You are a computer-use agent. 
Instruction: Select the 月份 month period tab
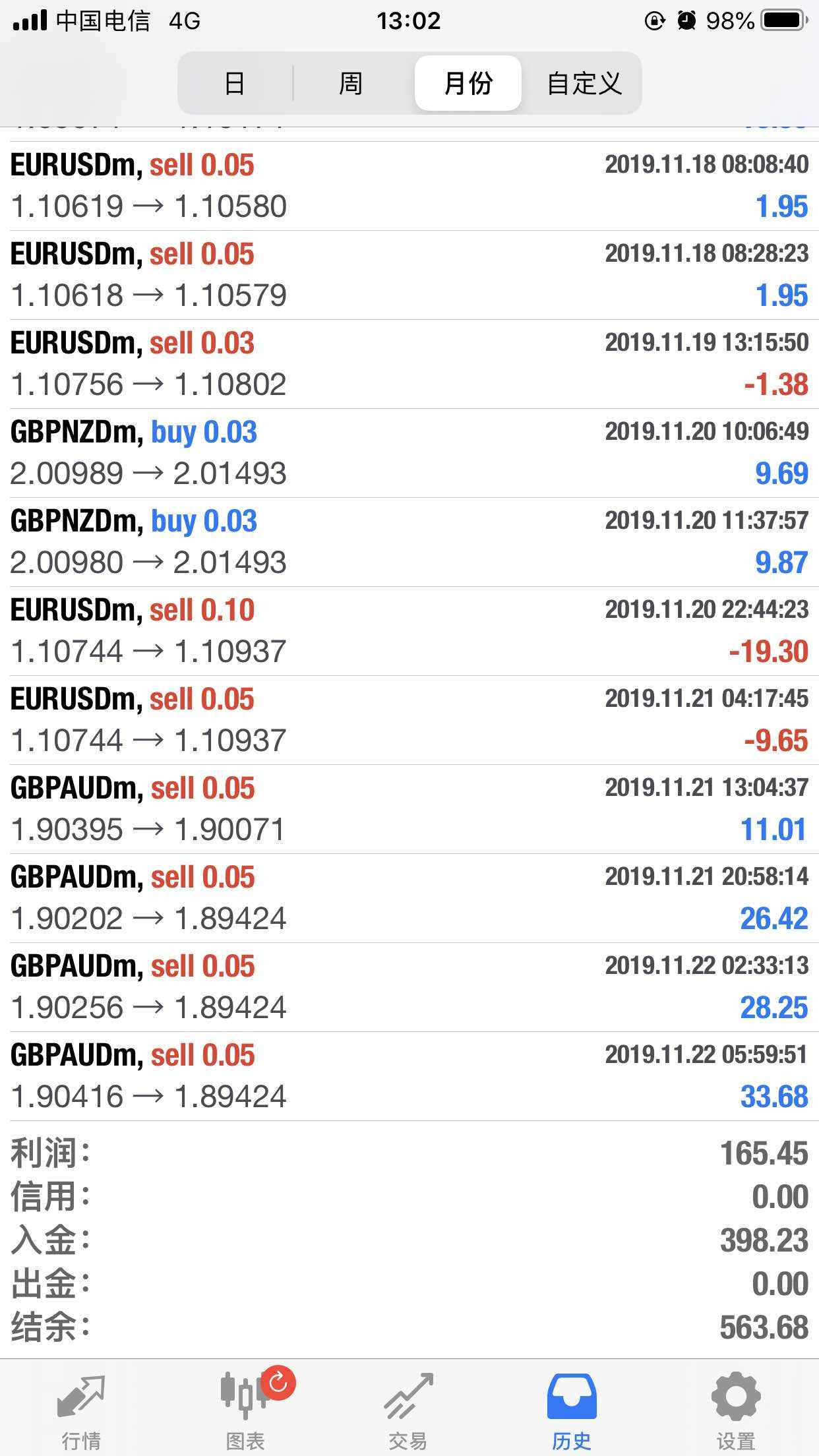point(468,84)
